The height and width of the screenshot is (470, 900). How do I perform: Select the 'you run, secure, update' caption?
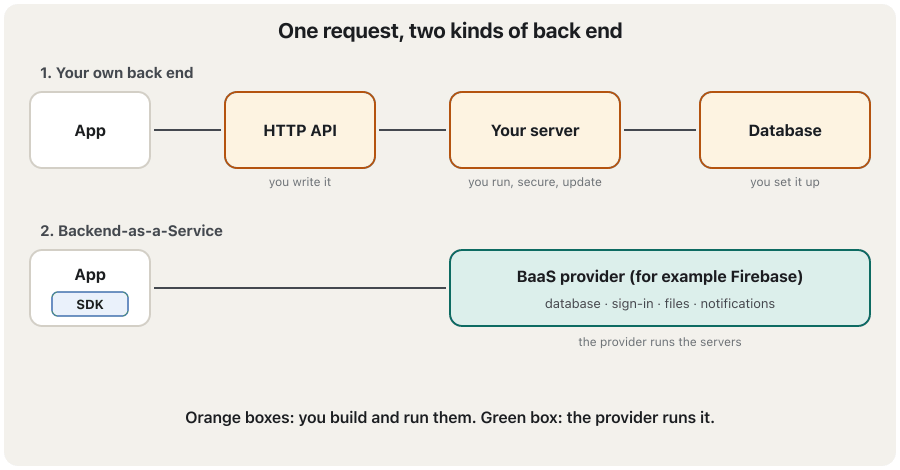535,182
